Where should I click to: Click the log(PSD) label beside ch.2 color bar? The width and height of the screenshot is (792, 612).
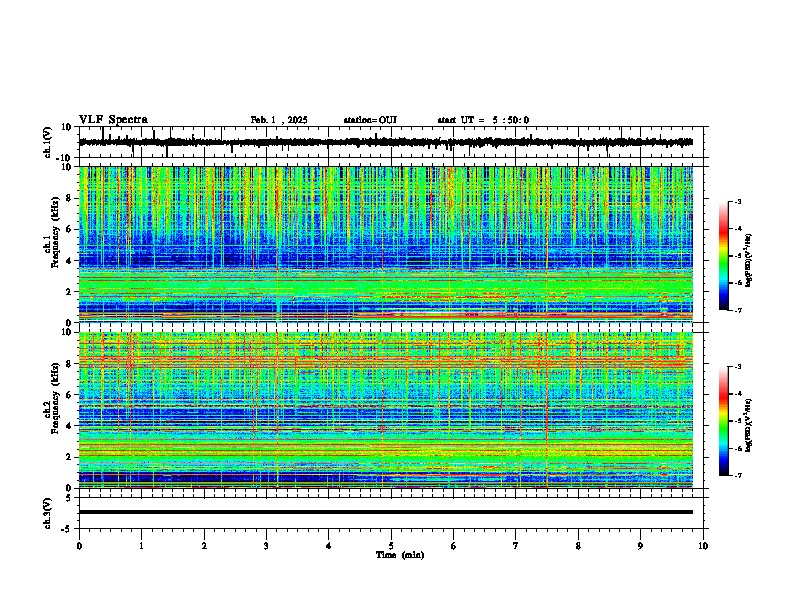748,425
